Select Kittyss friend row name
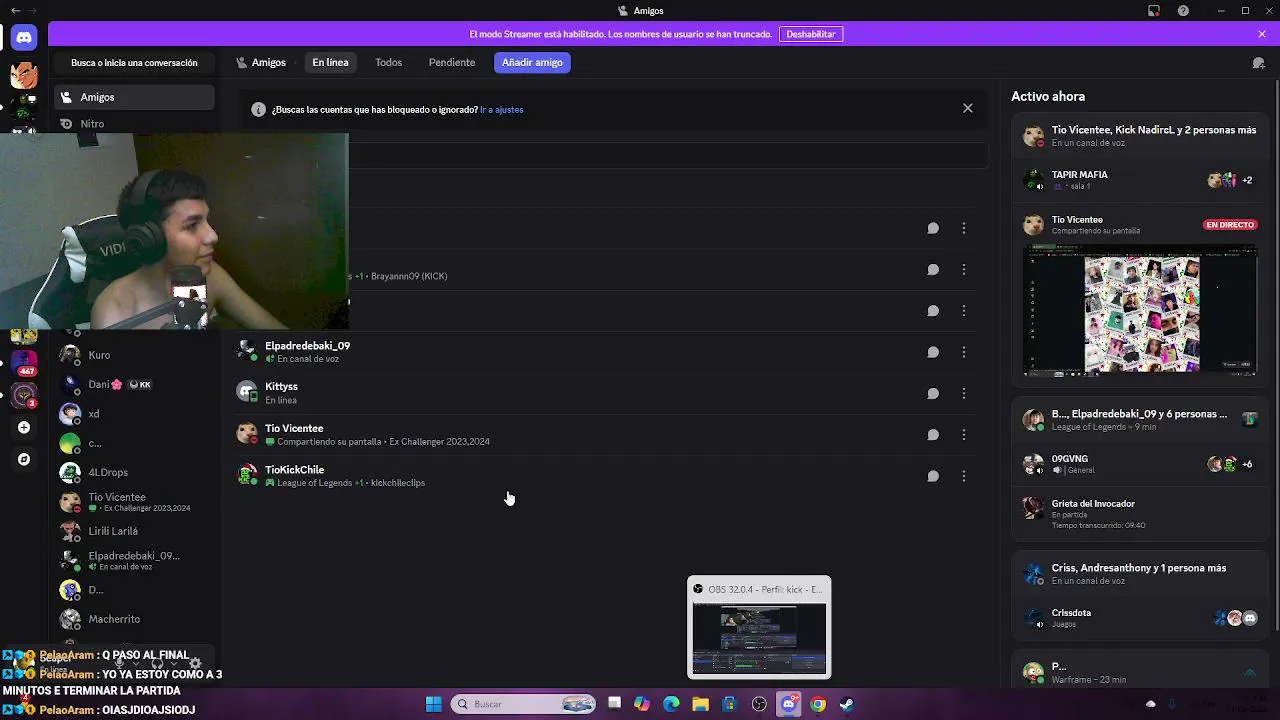The height and width of the screenshot is (720, 1280). pyautogui.click(x=281, y=386)
